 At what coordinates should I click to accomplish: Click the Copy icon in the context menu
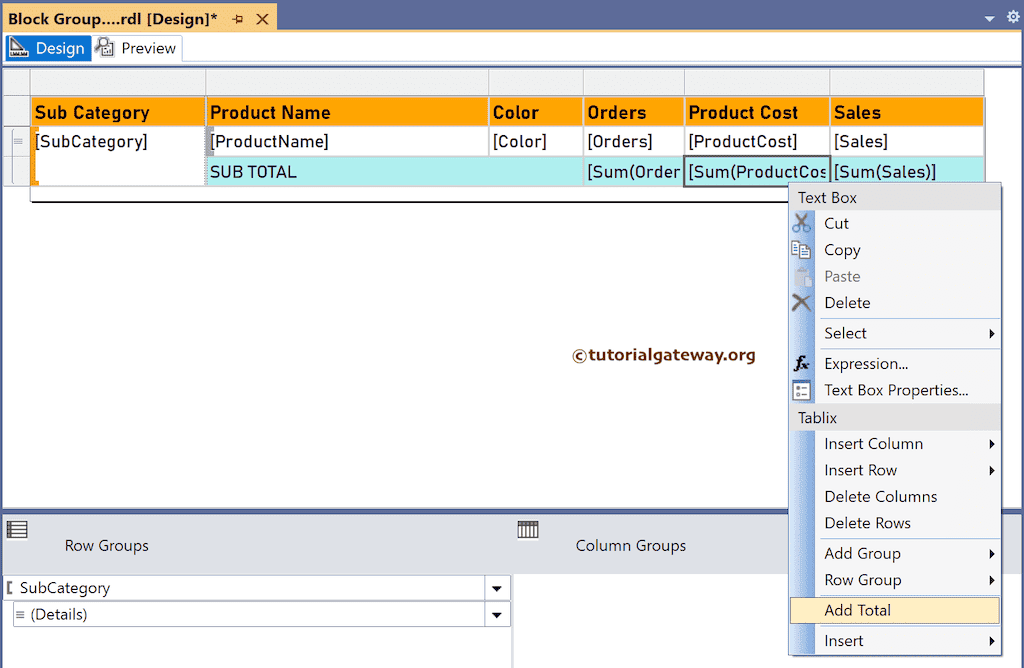[x=801, y=250]
